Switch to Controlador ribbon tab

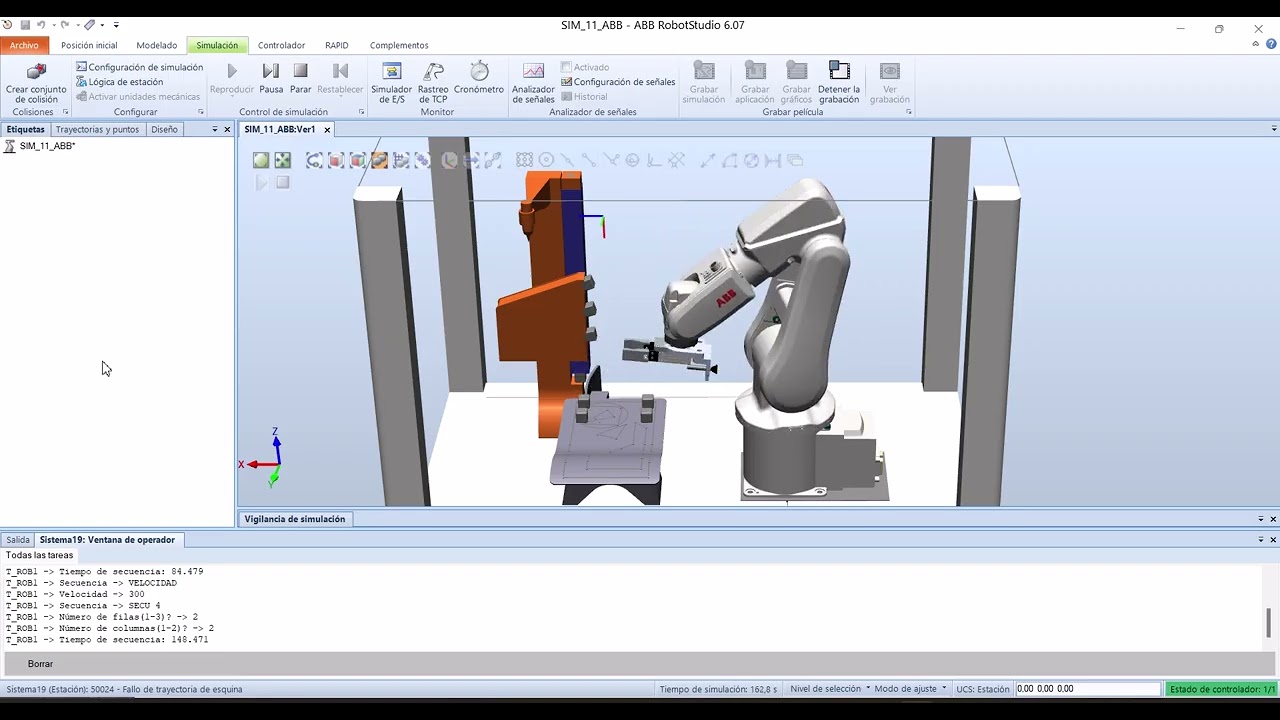(x=281, y=45)
